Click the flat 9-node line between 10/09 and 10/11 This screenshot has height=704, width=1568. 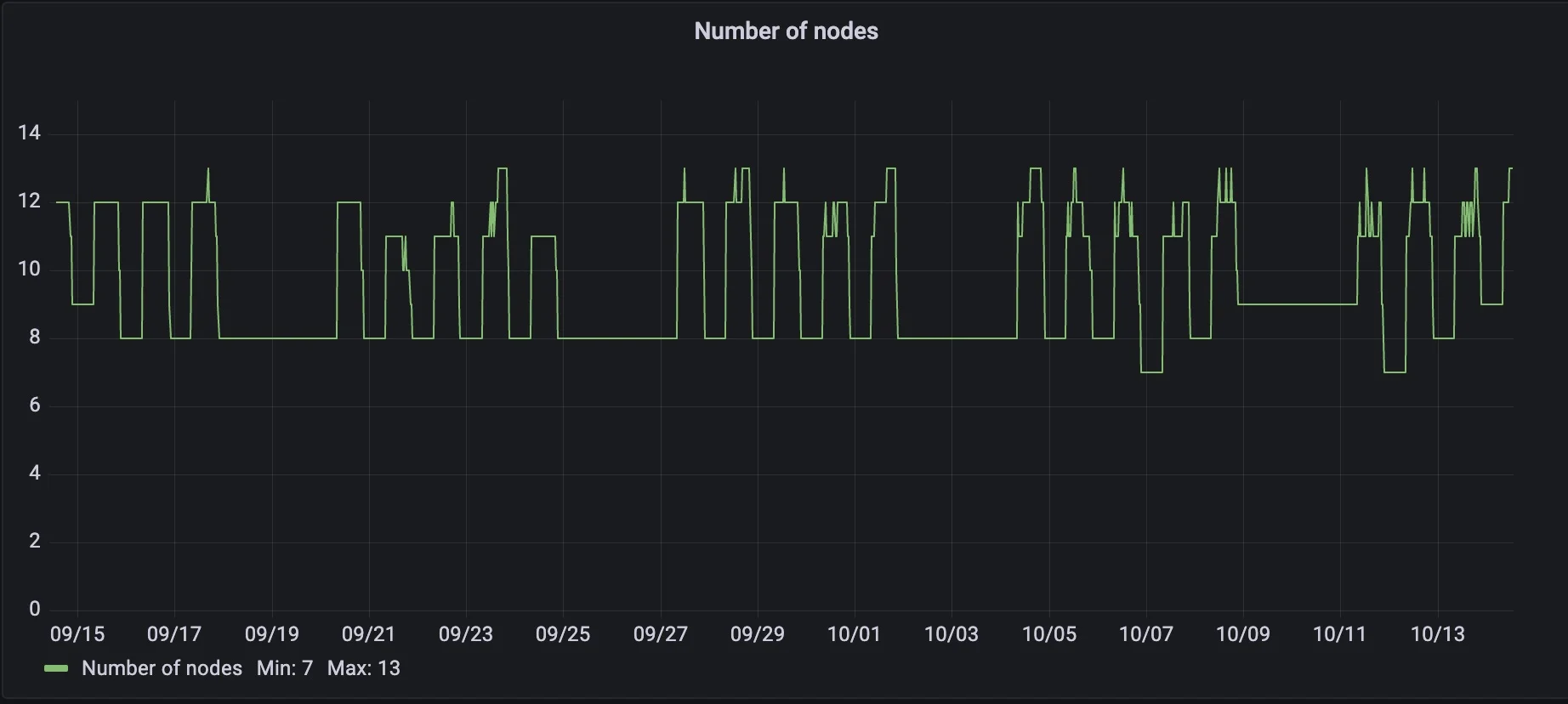(x=1297, y=304)
